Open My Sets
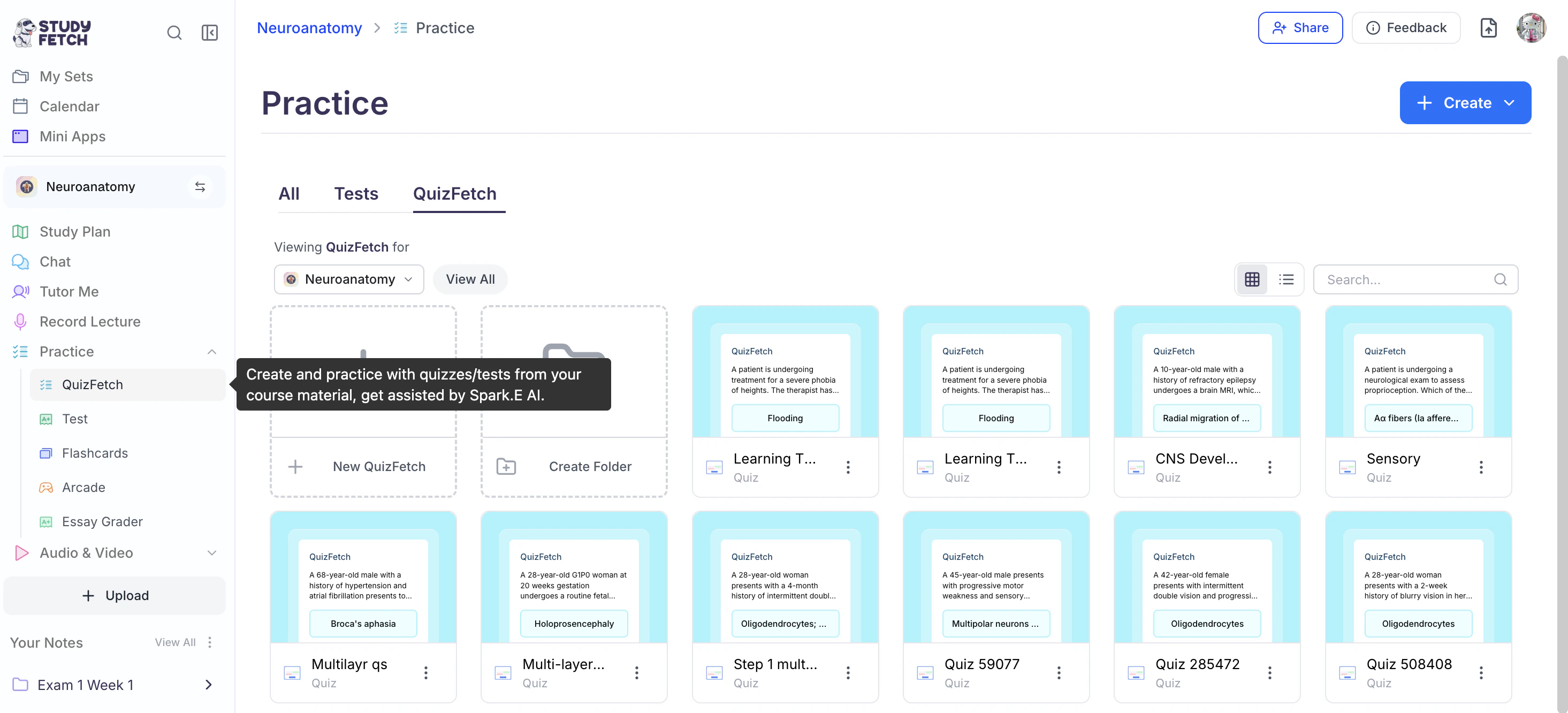 (66, 76)
